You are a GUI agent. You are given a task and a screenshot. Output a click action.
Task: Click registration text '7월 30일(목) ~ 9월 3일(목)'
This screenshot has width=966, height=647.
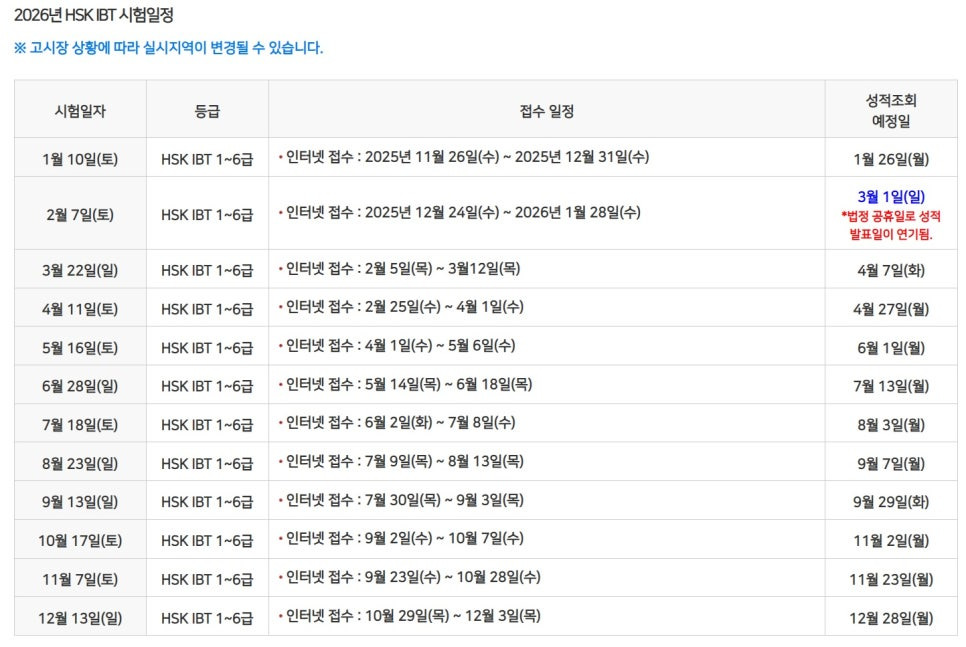pyautogui.click(x=444, y=500)
